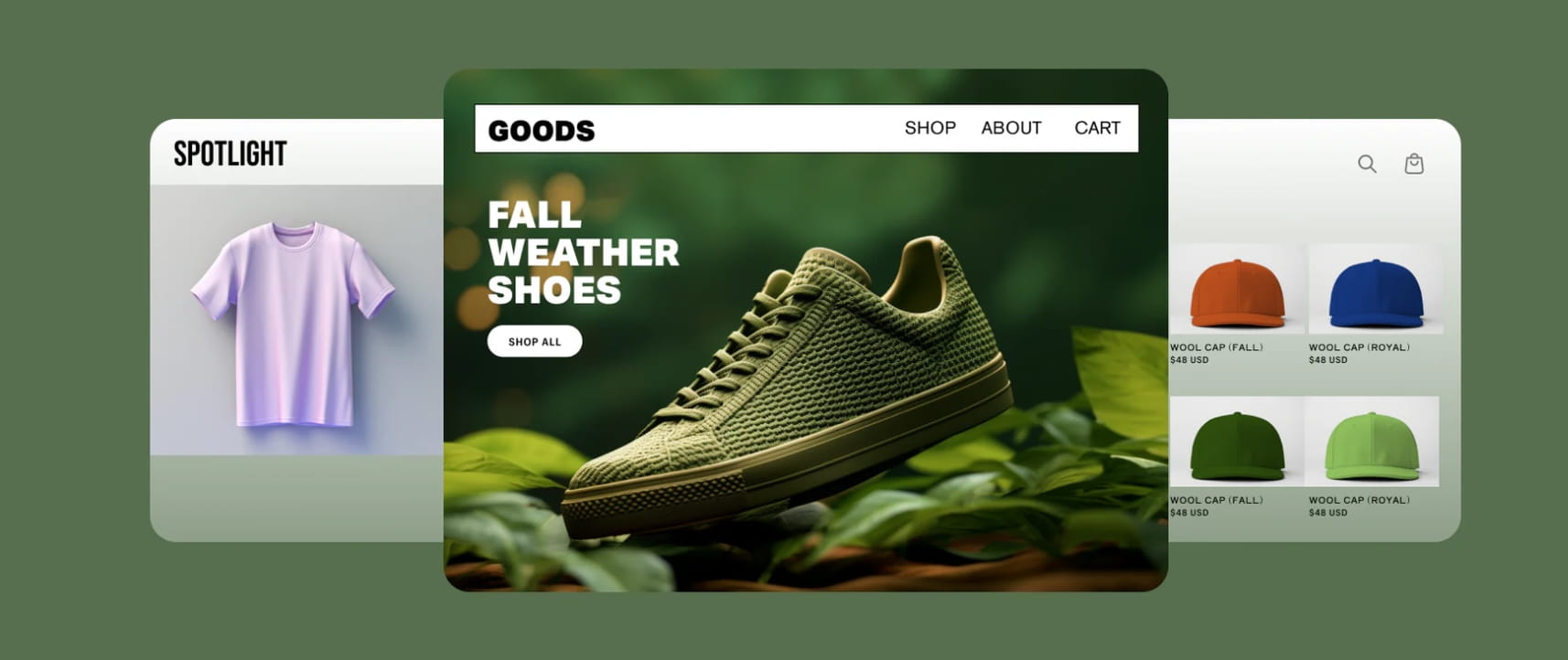Choose the dark green cap thumbnail
Image resolution: width=1568 pixels, height=660 pixels.
click(x=1236, y=442)
